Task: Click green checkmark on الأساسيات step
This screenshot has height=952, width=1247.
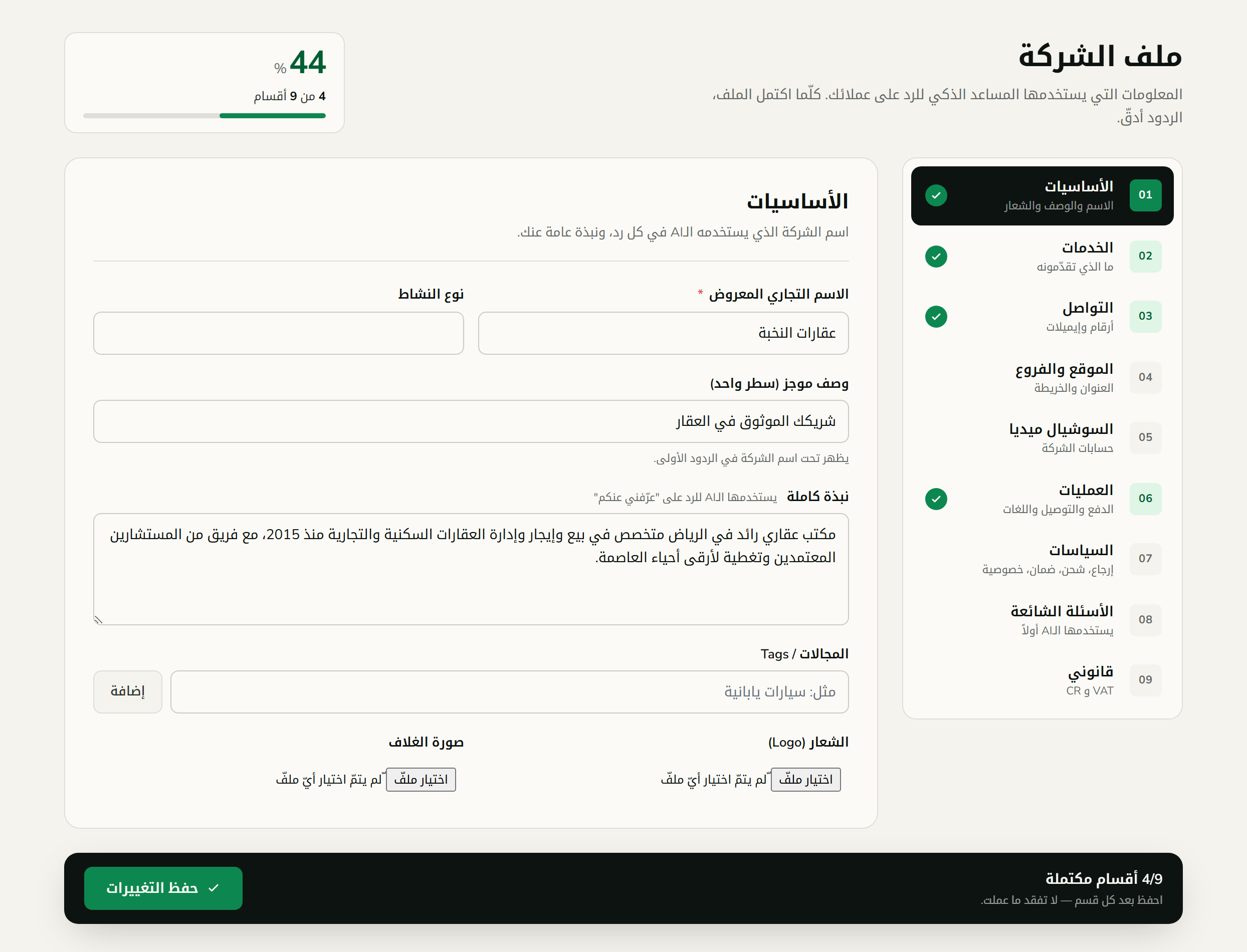Action: (936, 195)
